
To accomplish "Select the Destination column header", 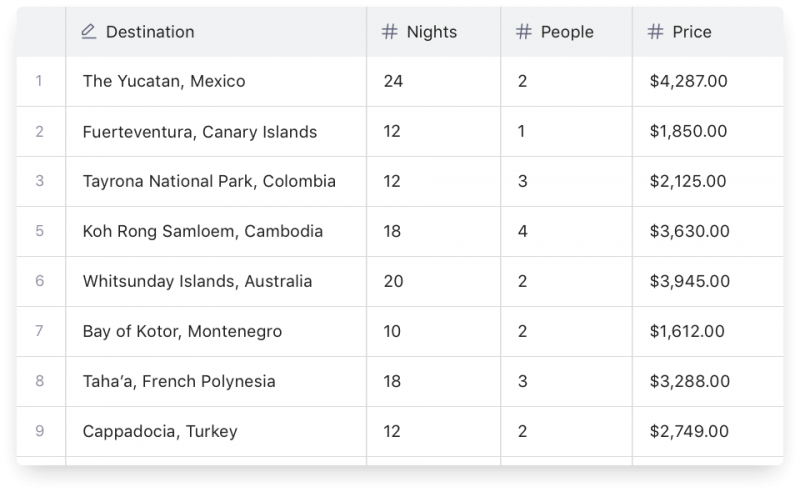I will point(150,32).
